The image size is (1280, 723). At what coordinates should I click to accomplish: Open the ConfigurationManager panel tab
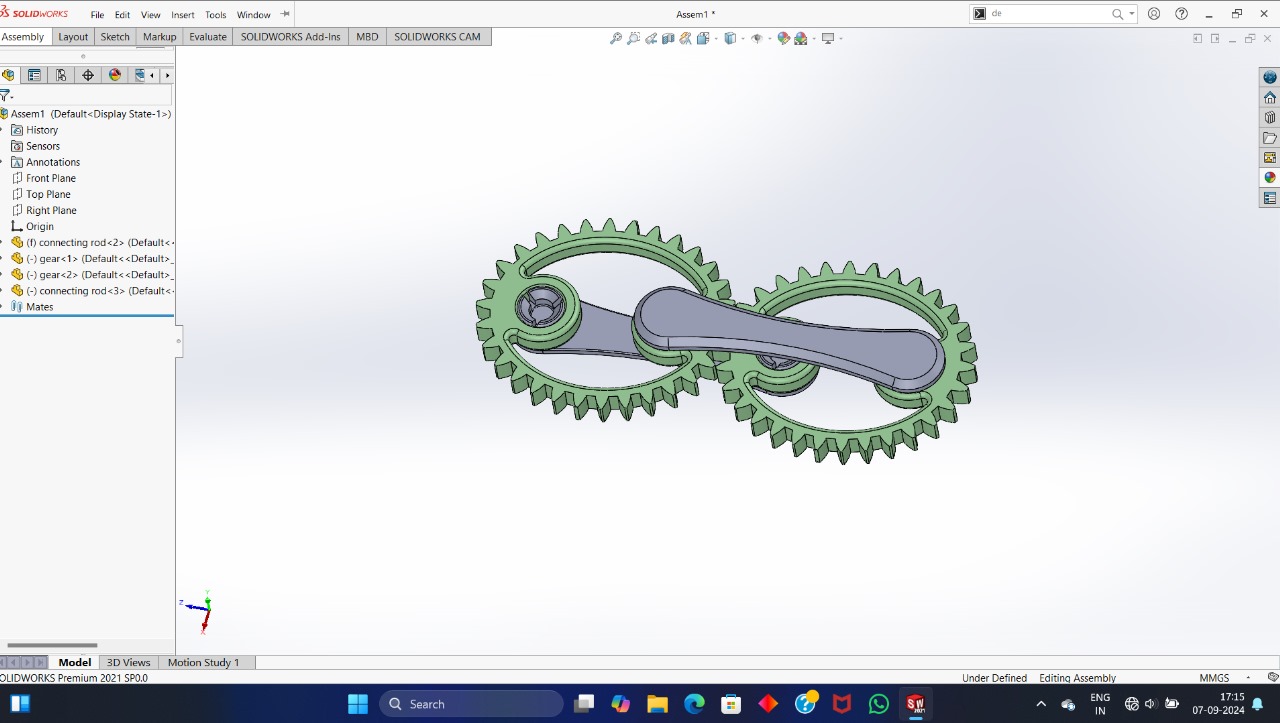pyautogui.click(x=61, y=75)
